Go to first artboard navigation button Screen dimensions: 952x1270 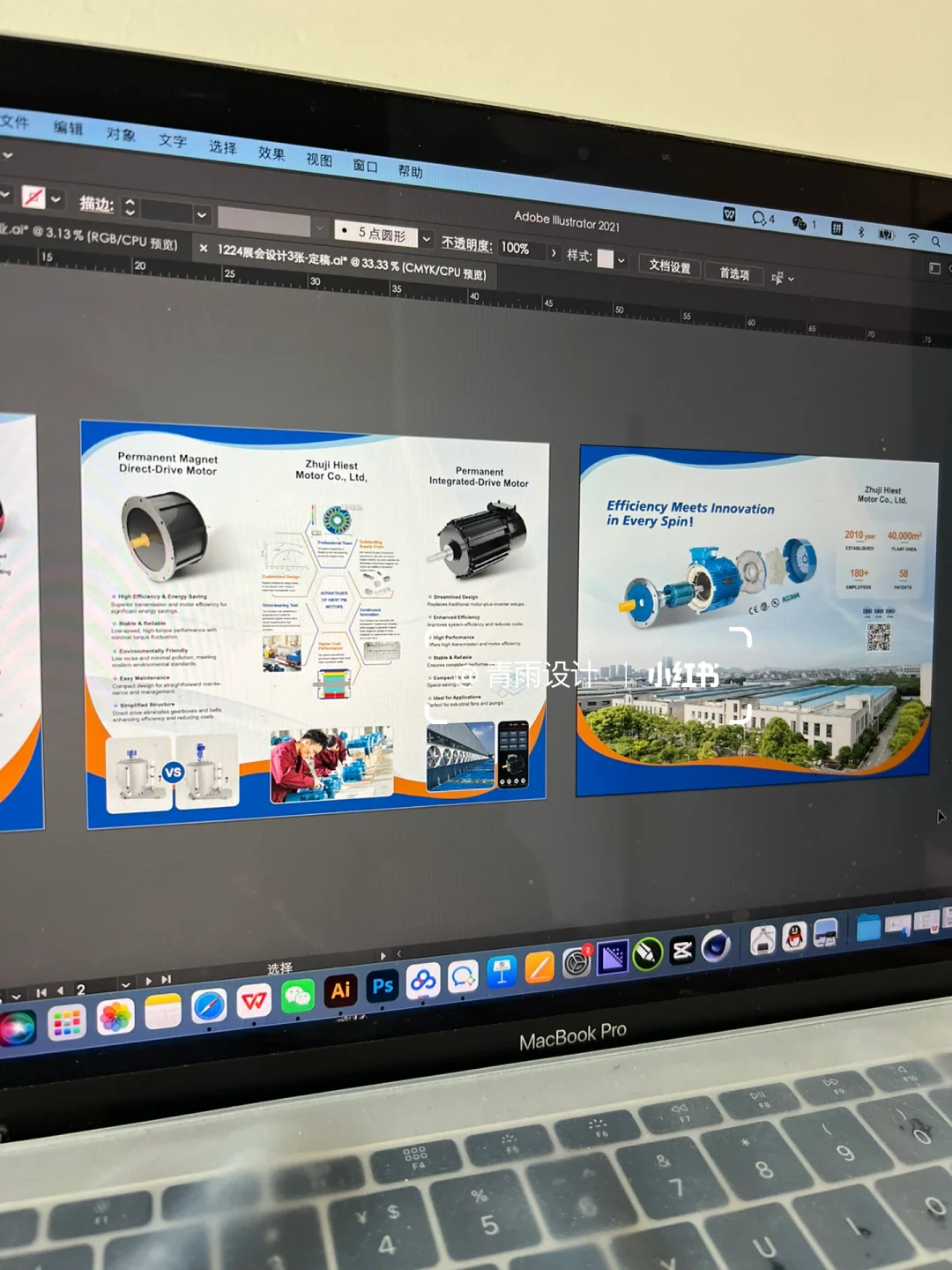pyautogui.click(x=41, y=992)
